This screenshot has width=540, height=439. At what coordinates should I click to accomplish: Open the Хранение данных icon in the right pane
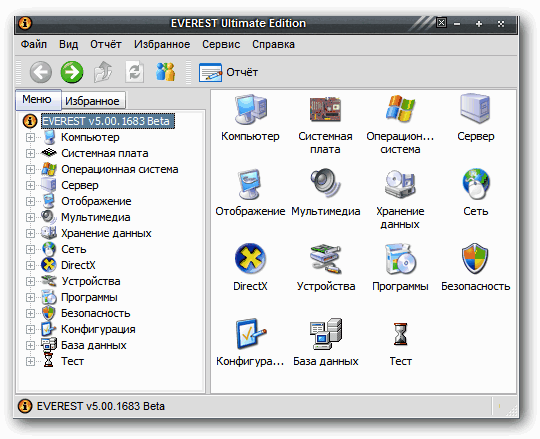(400, 184)
